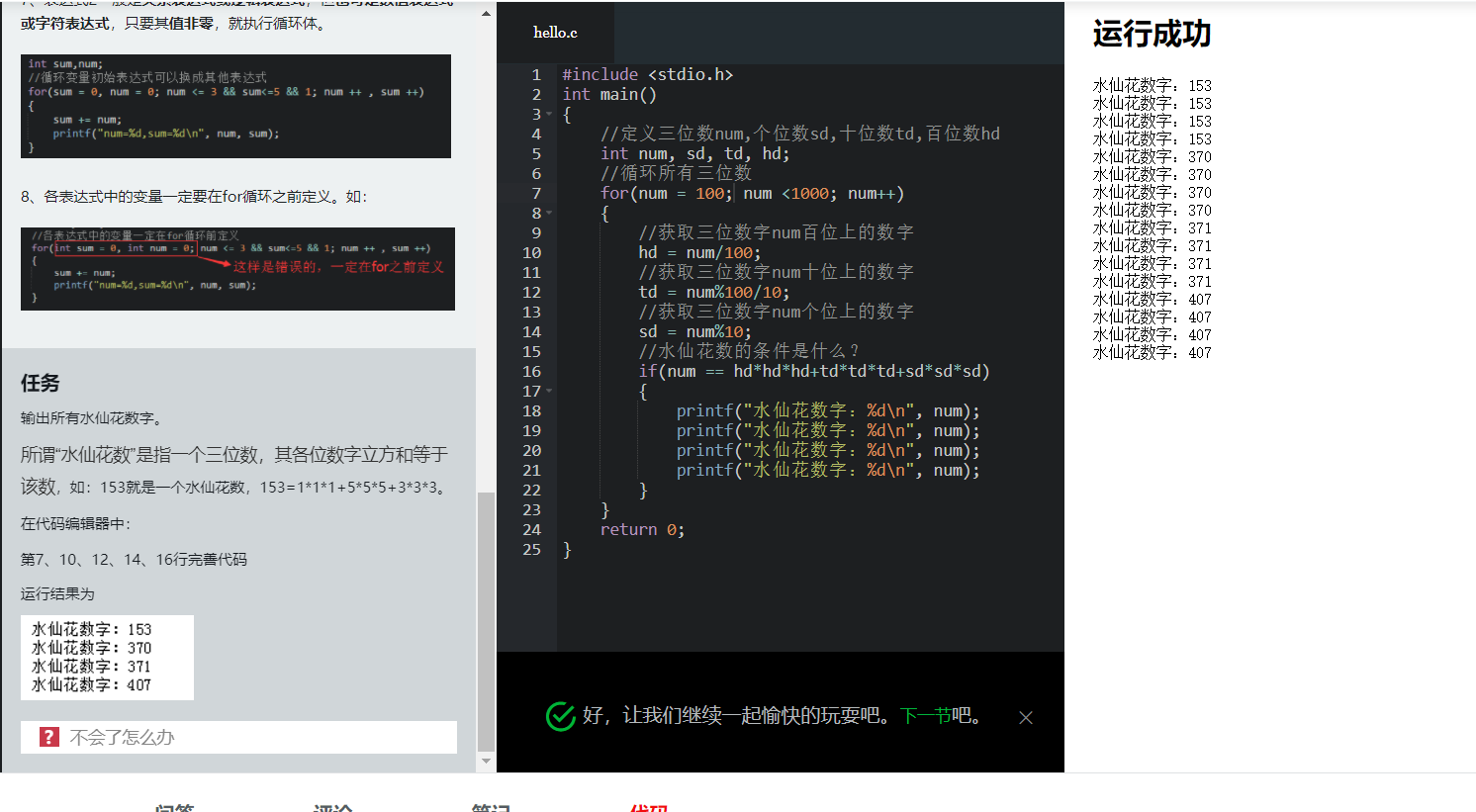The height and width of the screenshot is (812, 1476).
Task: Click the sentence beginning '8、各表达式中的变量'
Action: [194, 197]
